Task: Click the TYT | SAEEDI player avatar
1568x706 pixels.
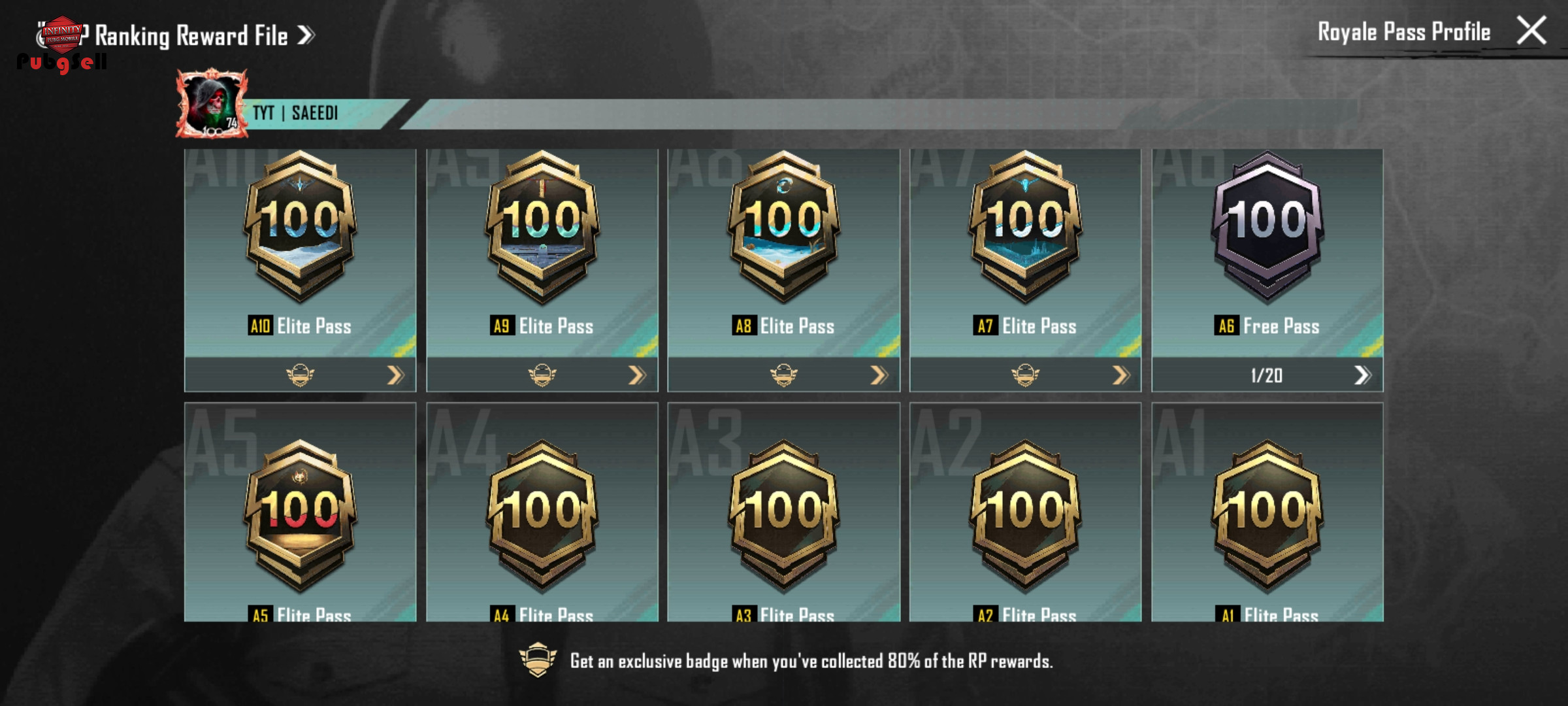Action: tap(212, 104)
